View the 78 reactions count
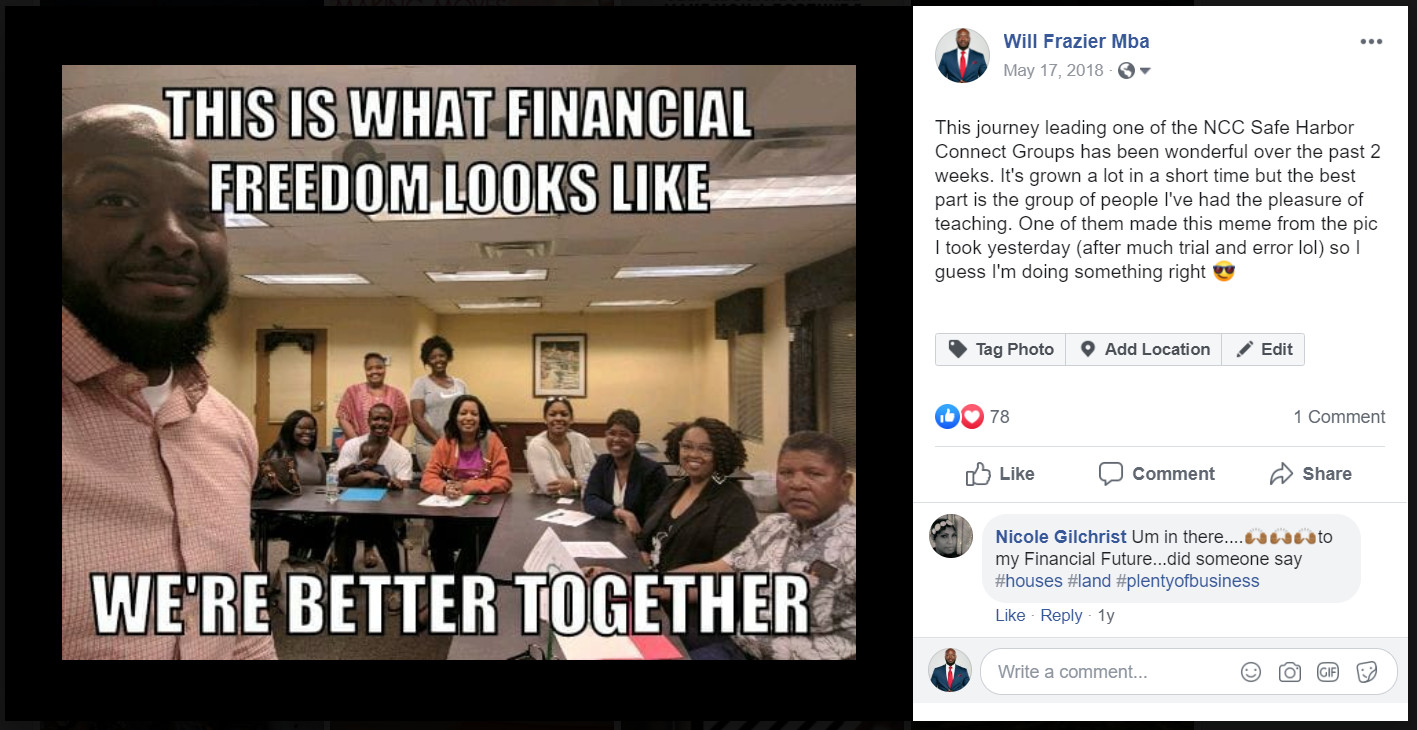This screenshot has width=1417, height=730. (999, 417)
